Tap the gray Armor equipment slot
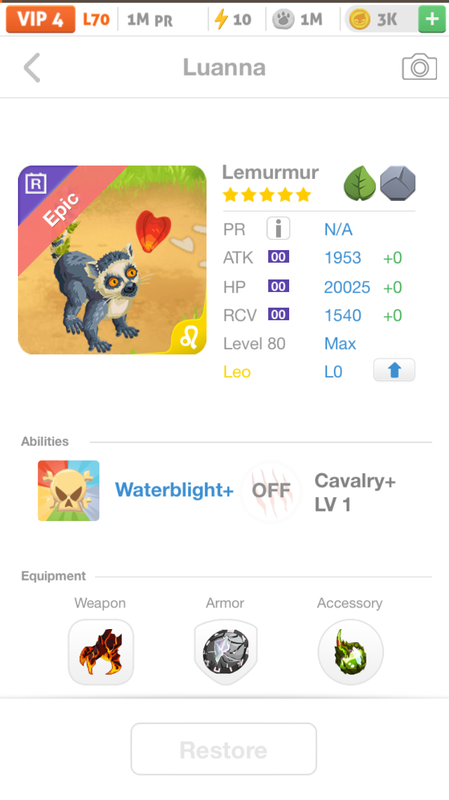The image size is (449, 800). 226,652
